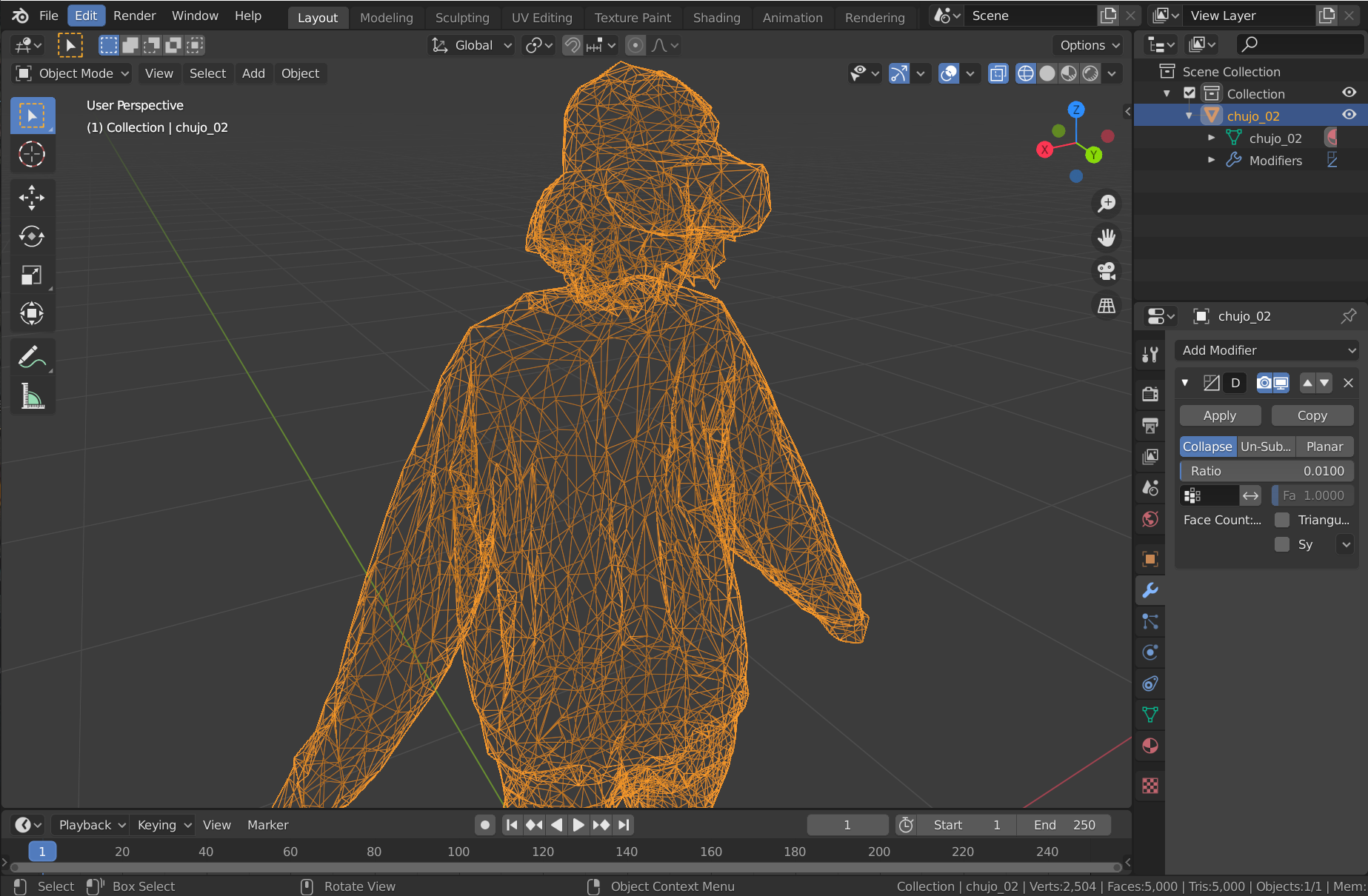Open the Physics properties tab
This screenshot has width=1368, height=896.
[1150, 652]
